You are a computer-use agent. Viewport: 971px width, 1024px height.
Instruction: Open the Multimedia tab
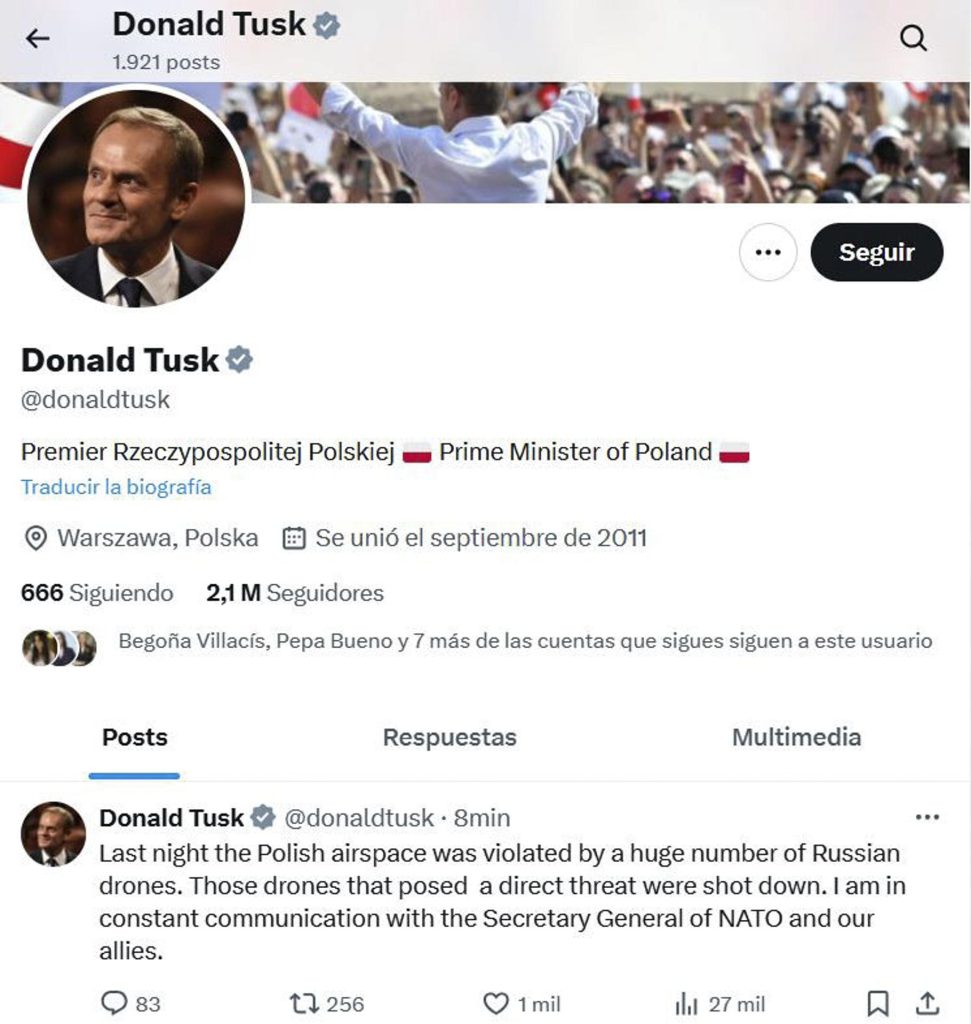[x=797, y=738]
